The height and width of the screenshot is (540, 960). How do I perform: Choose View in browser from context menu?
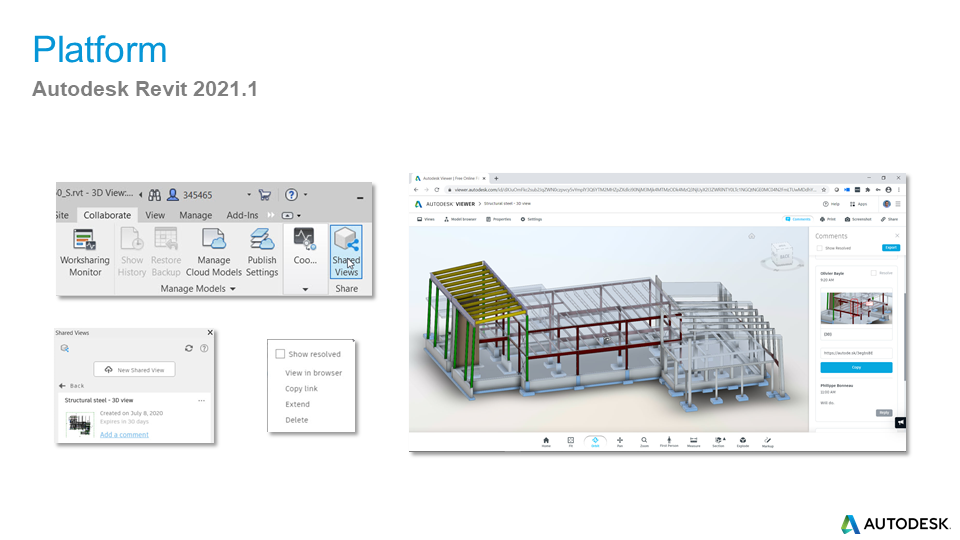coord(313,373)
